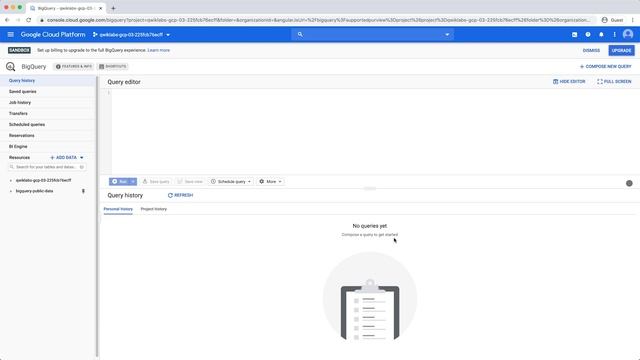Image resolution: width=640 pixels, height=360 pixels.
Task: Open FEATURES & INFO
Action: pos(74,67)
